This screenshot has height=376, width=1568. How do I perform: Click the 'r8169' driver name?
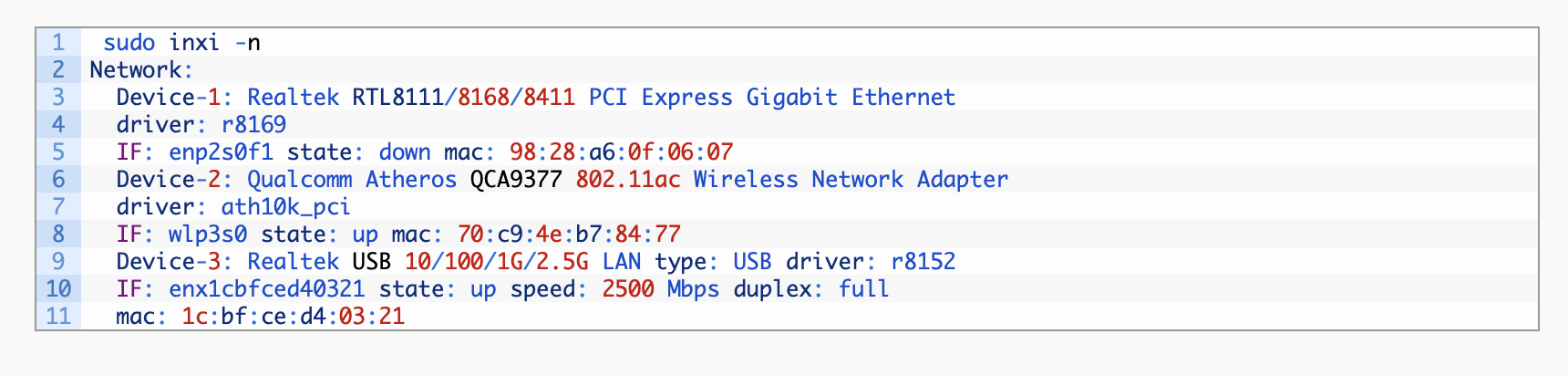point(254,125)
